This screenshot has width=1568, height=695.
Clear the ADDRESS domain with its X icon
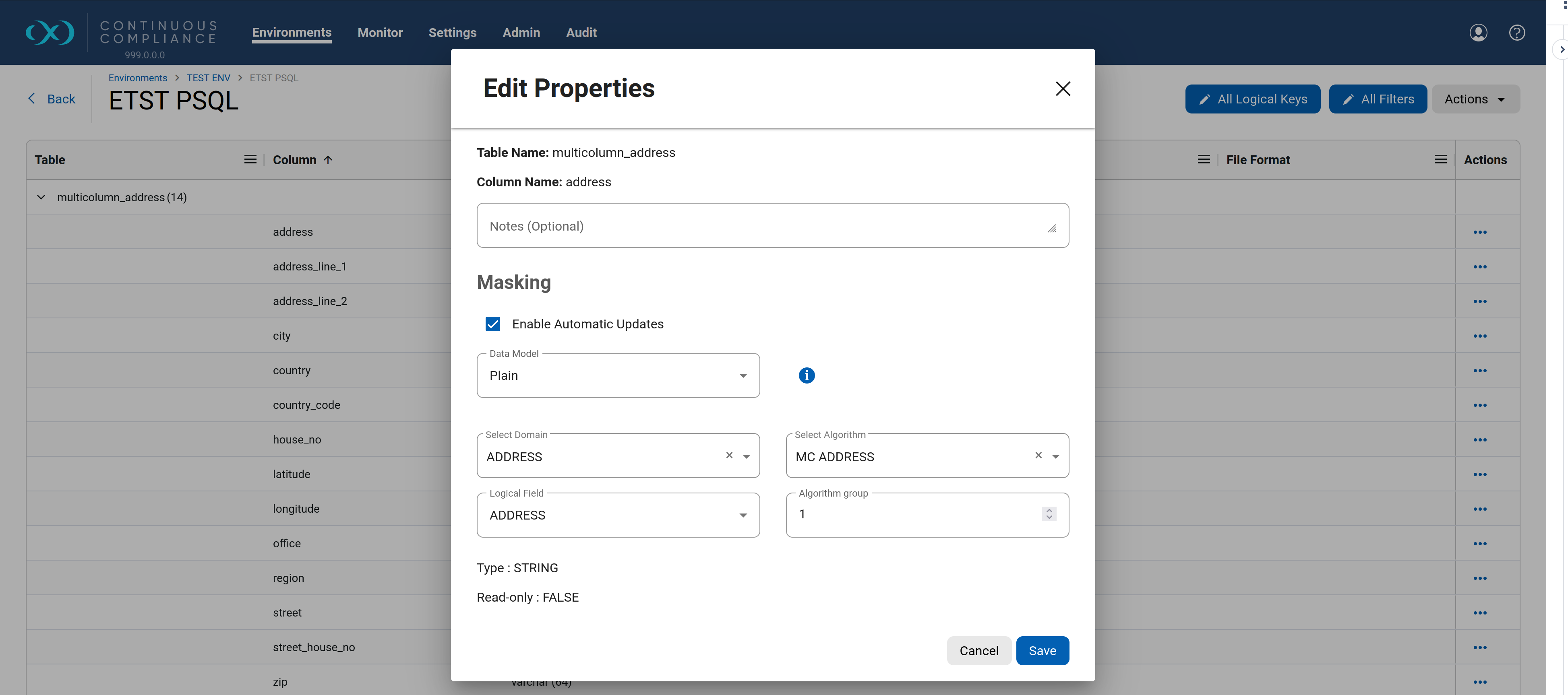click(729, 455)
